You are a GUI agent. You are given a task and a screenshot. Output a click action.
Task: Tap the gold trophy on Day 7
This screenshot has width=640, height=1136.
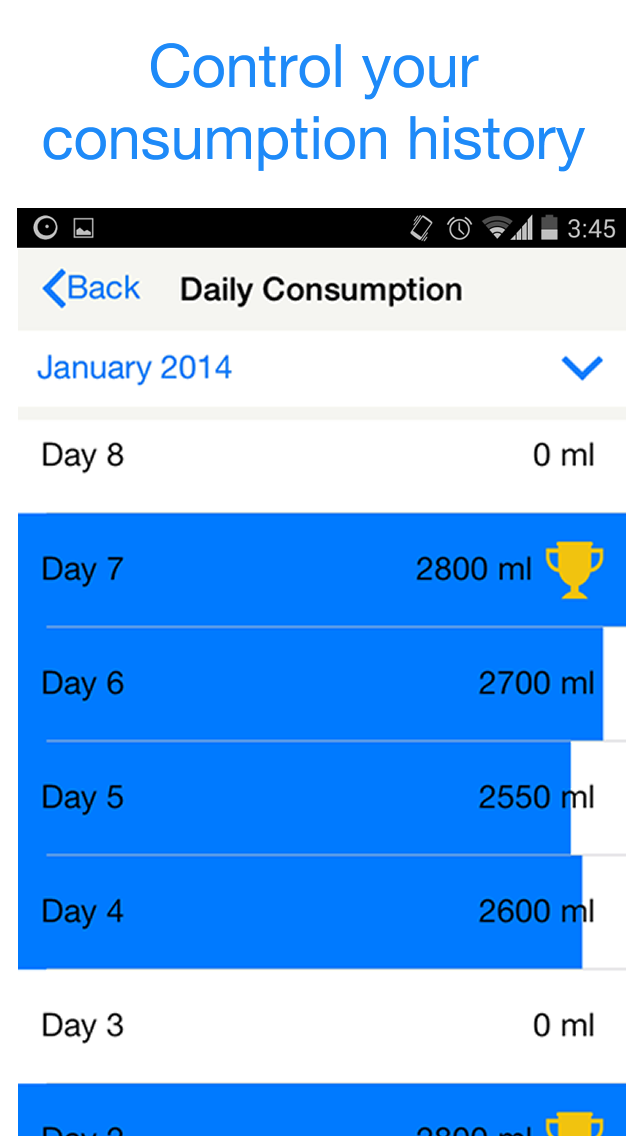click(x=574, y=570)
